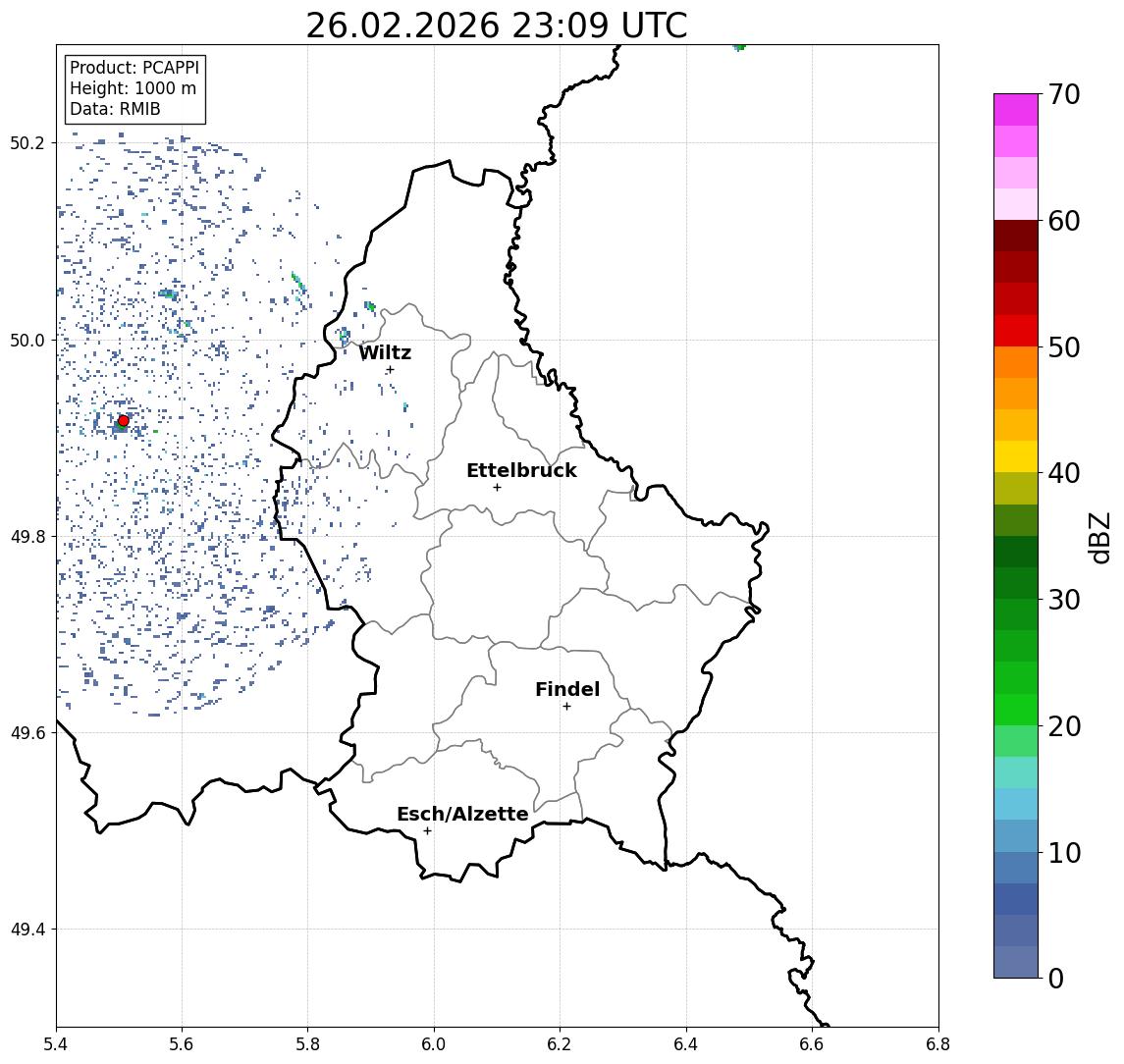The height and width of the screenshot is (1064, 1124).
Task: Click the Data: RMIB text
Action: pyautogui.click(x=115, y=109)
